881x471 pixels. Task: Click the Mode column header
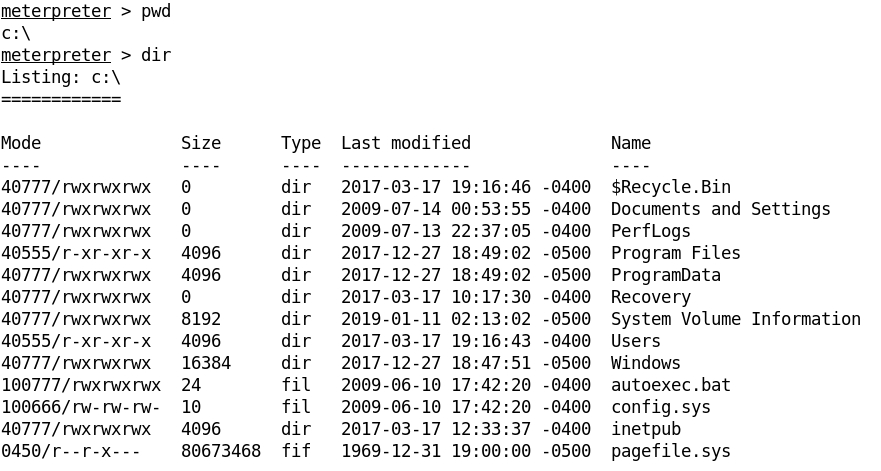pos(21,143)
